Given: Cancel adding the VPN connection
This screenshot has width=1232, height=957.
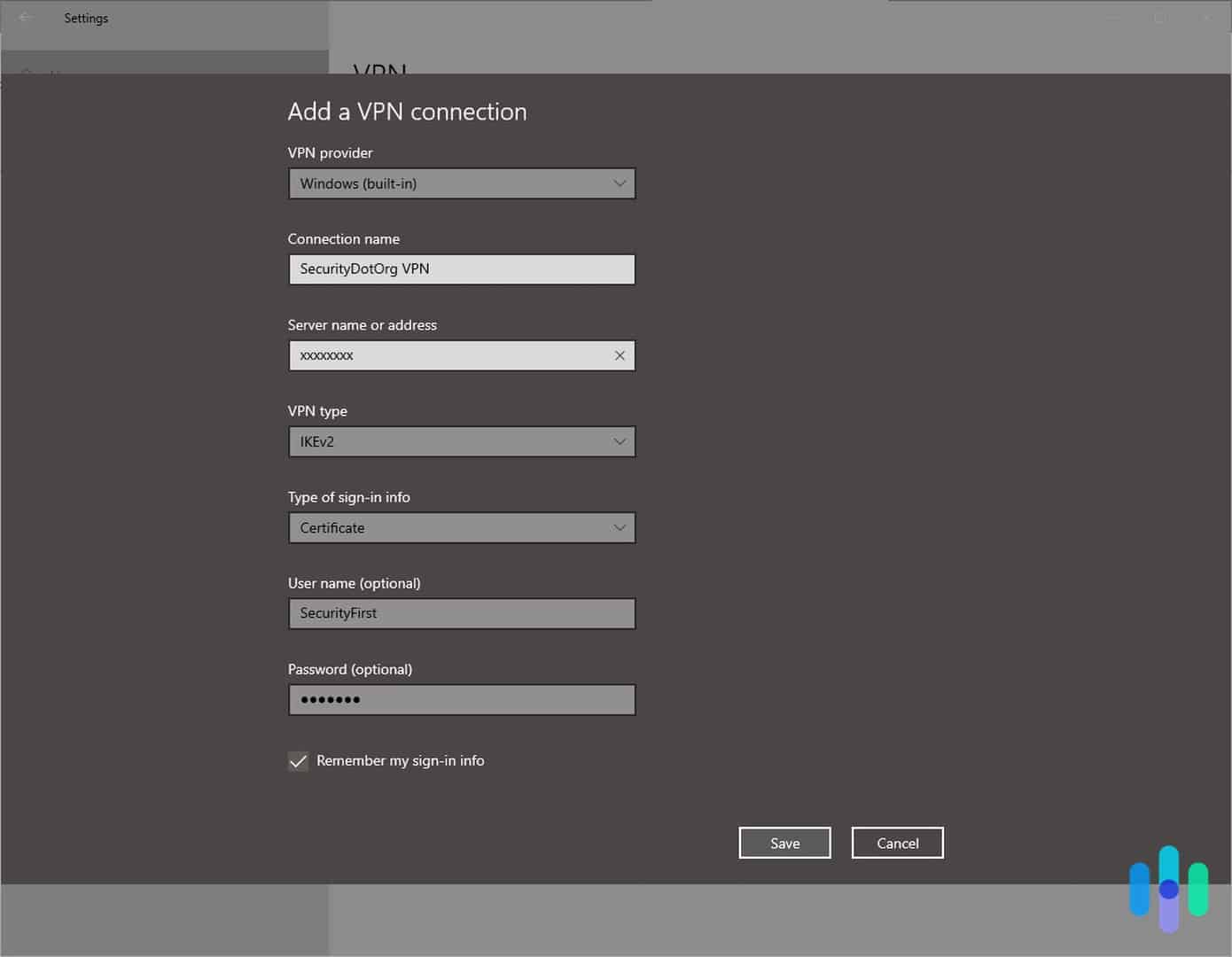Looking at the screenshot, I should point(897,843).
